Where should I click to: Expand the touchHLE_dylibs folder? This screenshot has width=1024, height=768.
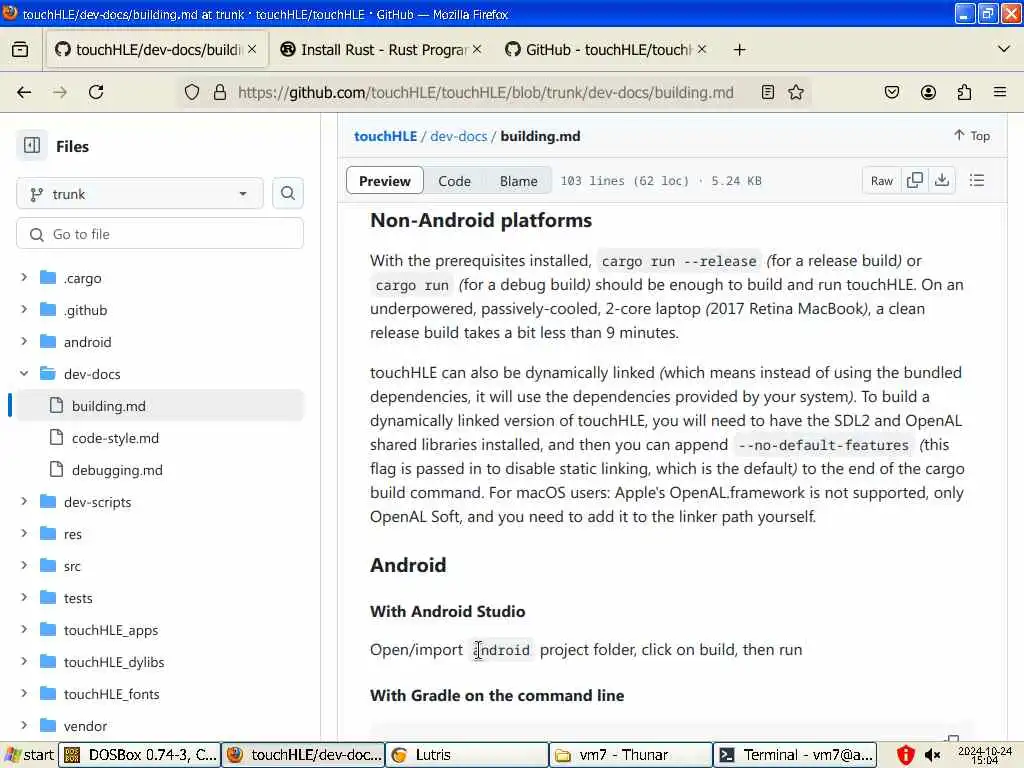tap(24, 662)
